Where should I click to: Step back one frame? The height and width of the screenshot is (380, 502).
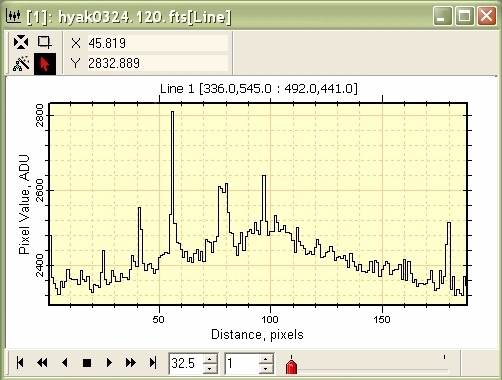(65, 362)
